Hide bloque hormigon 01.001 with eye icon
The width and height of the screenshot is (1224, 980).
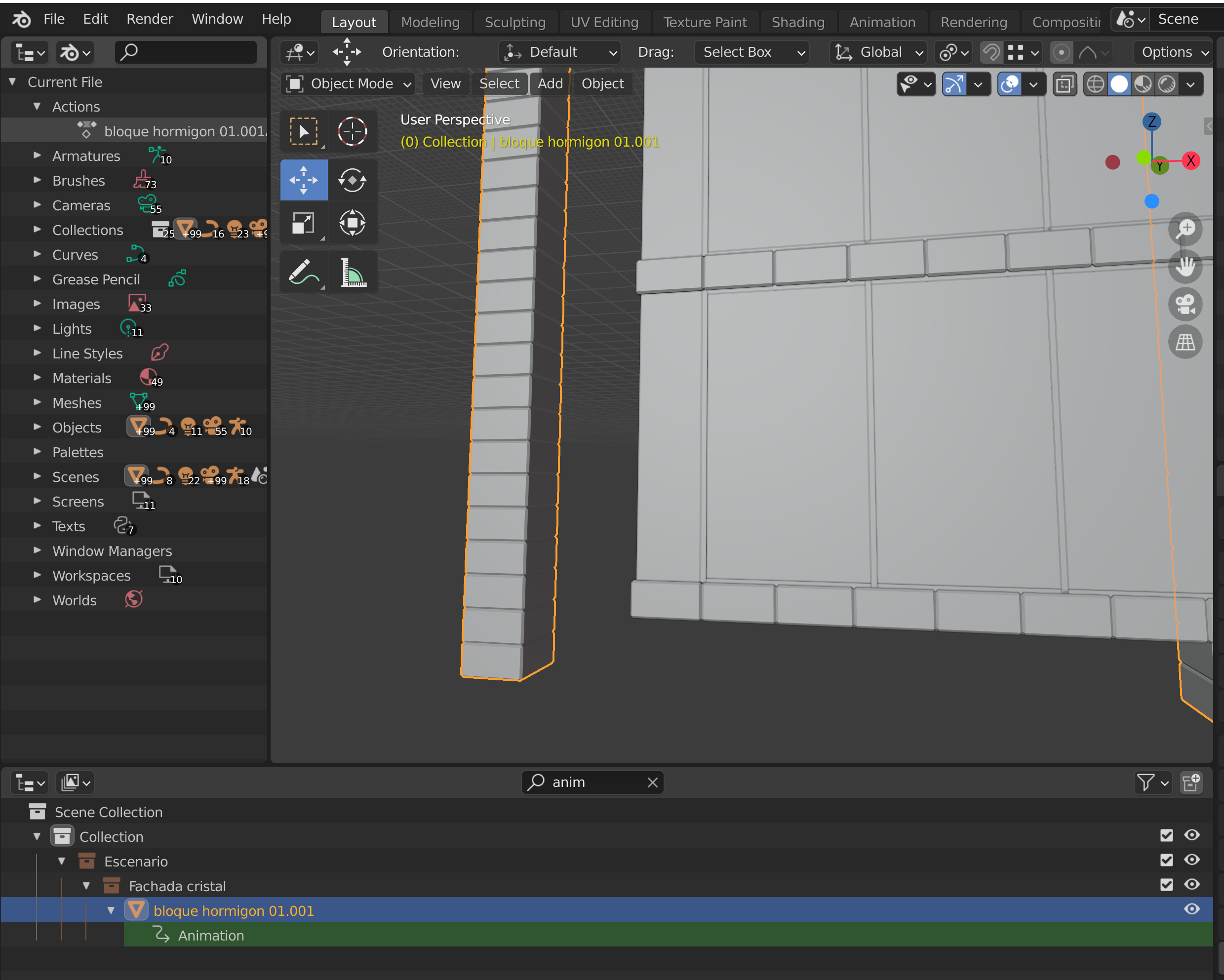tap(1191, 909)
